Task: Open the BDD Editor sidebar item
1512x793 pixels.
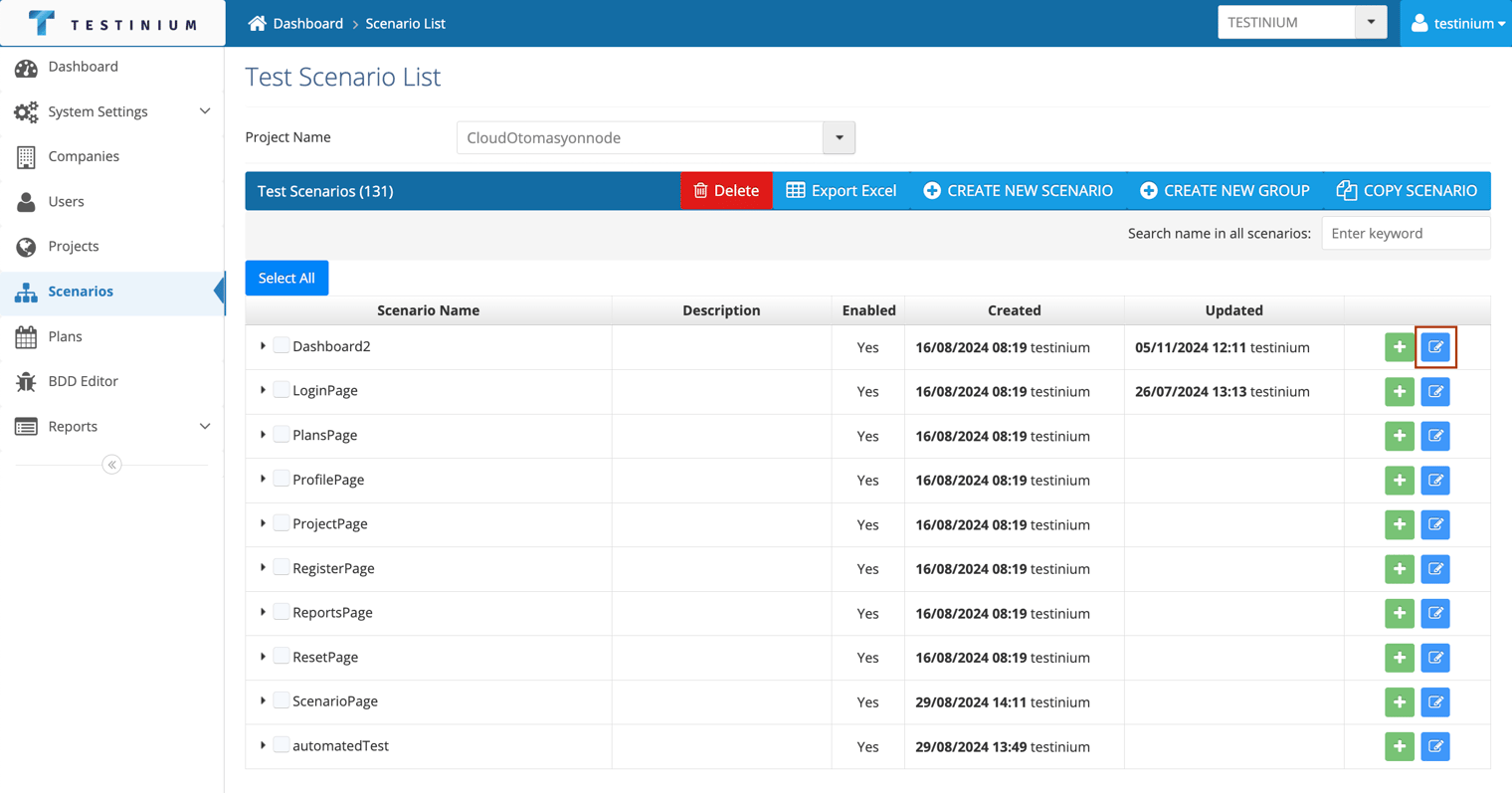Action: [x=112, y=381]
